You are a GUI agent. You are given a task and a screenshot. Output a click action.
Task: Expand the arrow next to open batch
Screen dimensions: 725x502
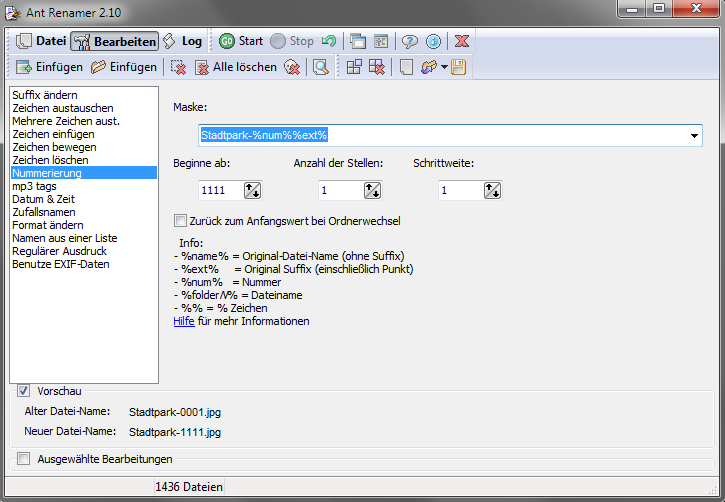[x=444, y=67]
